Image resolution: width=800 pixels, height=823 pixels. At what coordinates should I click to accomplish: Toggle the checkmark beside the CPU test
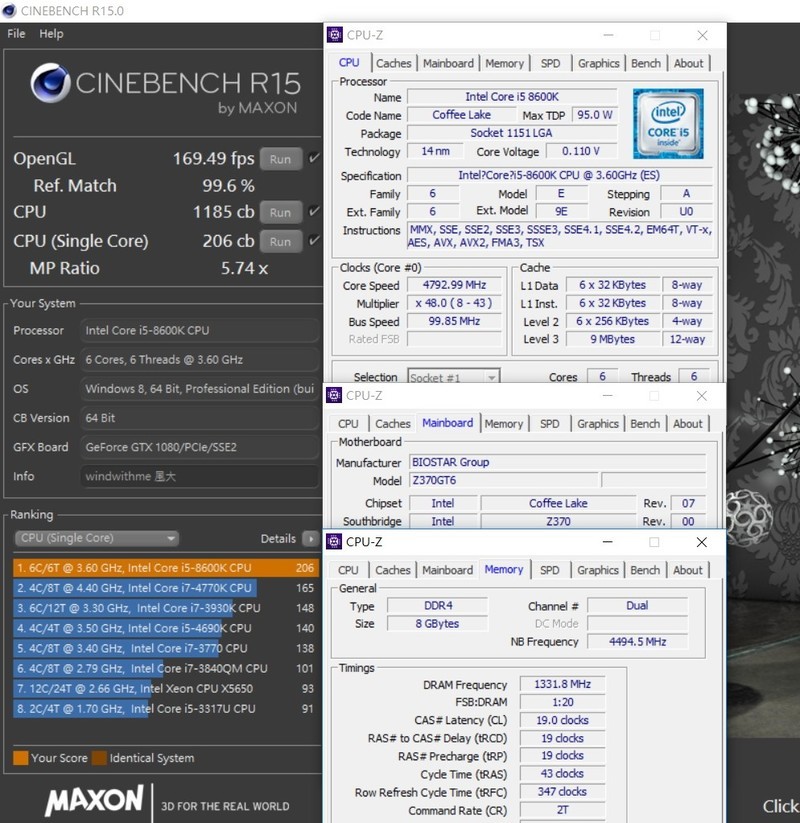pyautogui.click(x=313, y=211)
